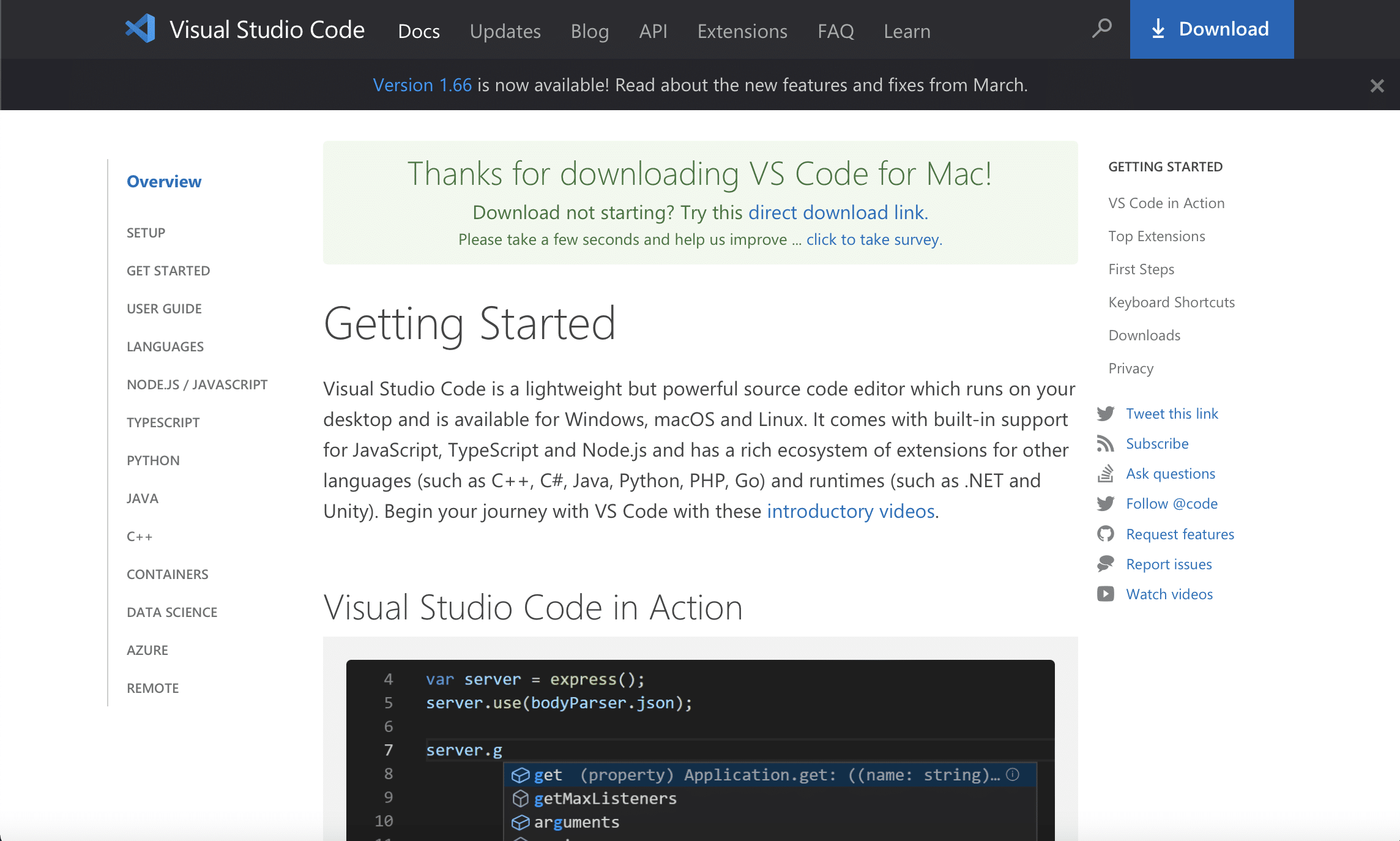Expand the PYTHON docs section
This screenshot has height=841, width=1400.
click(x=153, y=460)
